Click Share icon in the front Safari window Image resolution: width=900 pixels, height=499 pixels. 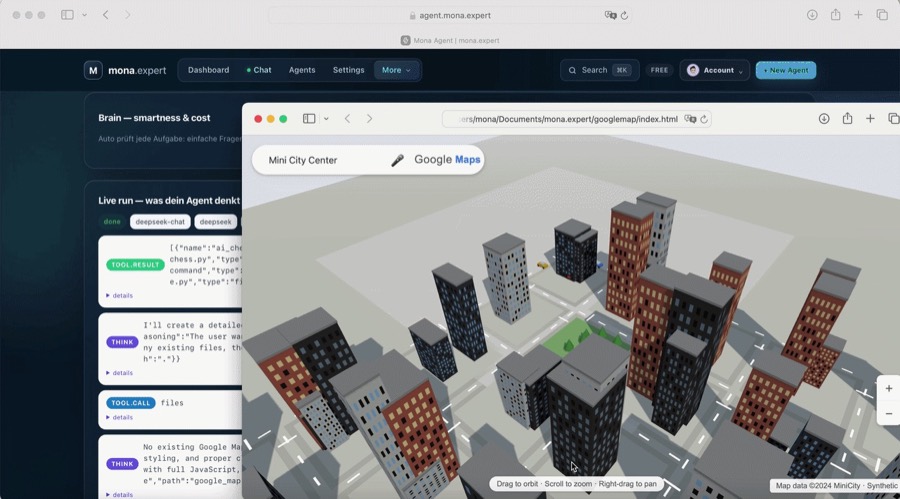847,118
